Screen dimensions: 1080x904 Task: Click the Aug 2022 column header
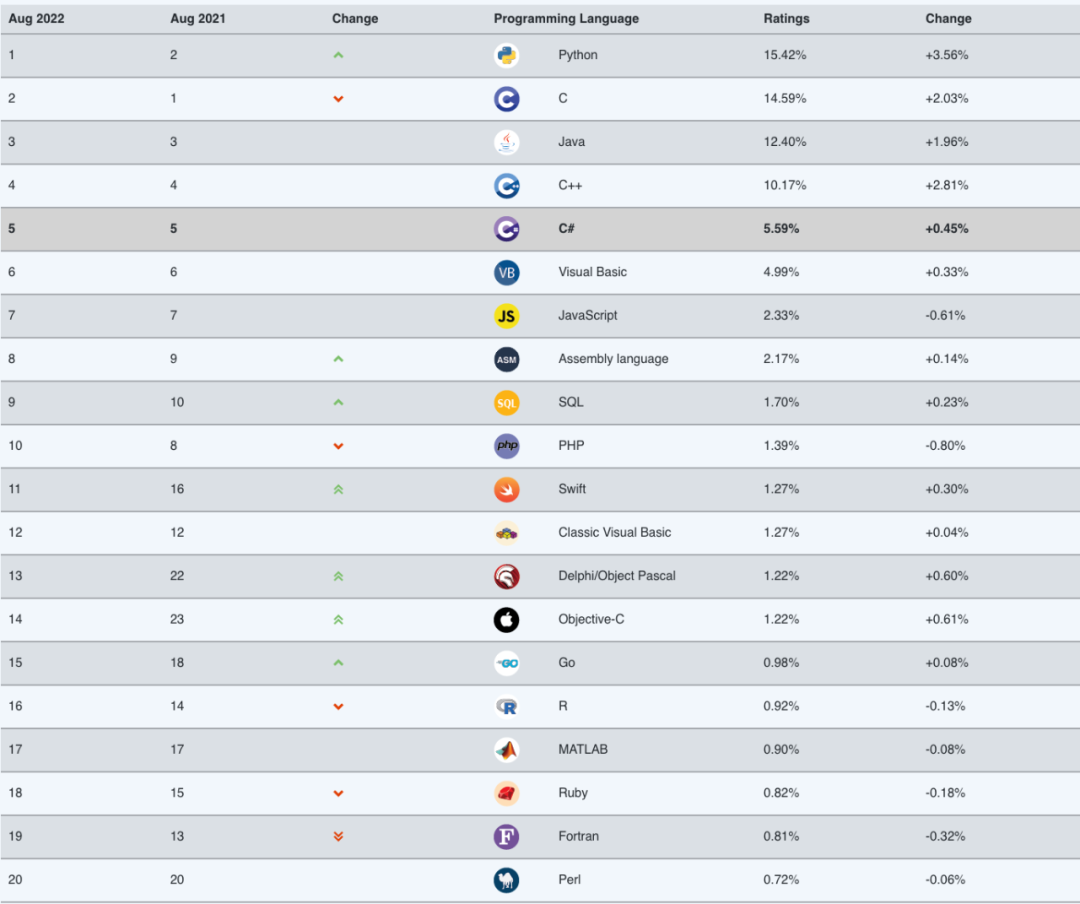click(37, 19)
